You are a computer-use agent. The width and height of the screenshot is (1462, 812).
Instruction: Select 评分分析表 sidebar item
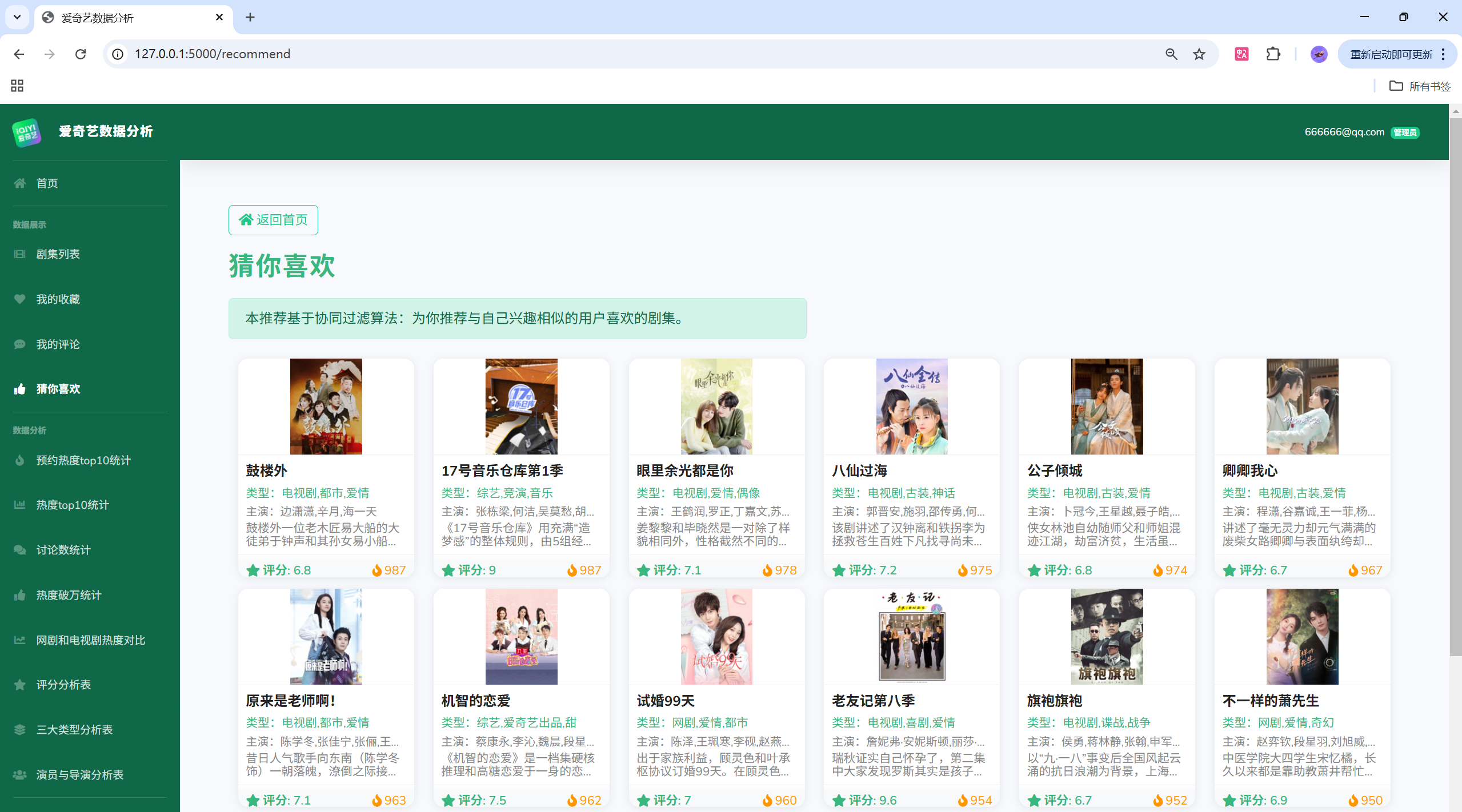pos(63,685)
